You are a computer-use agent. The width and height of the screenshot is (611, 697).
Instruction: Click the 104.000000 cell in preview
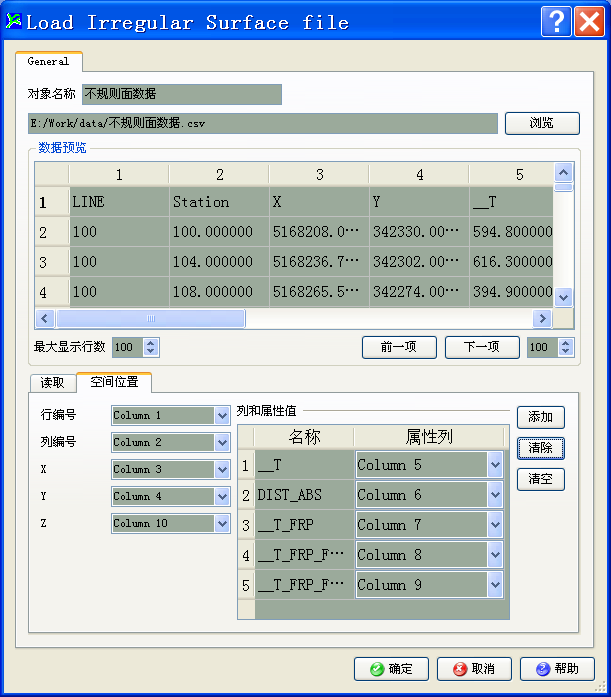coord(220,262)
